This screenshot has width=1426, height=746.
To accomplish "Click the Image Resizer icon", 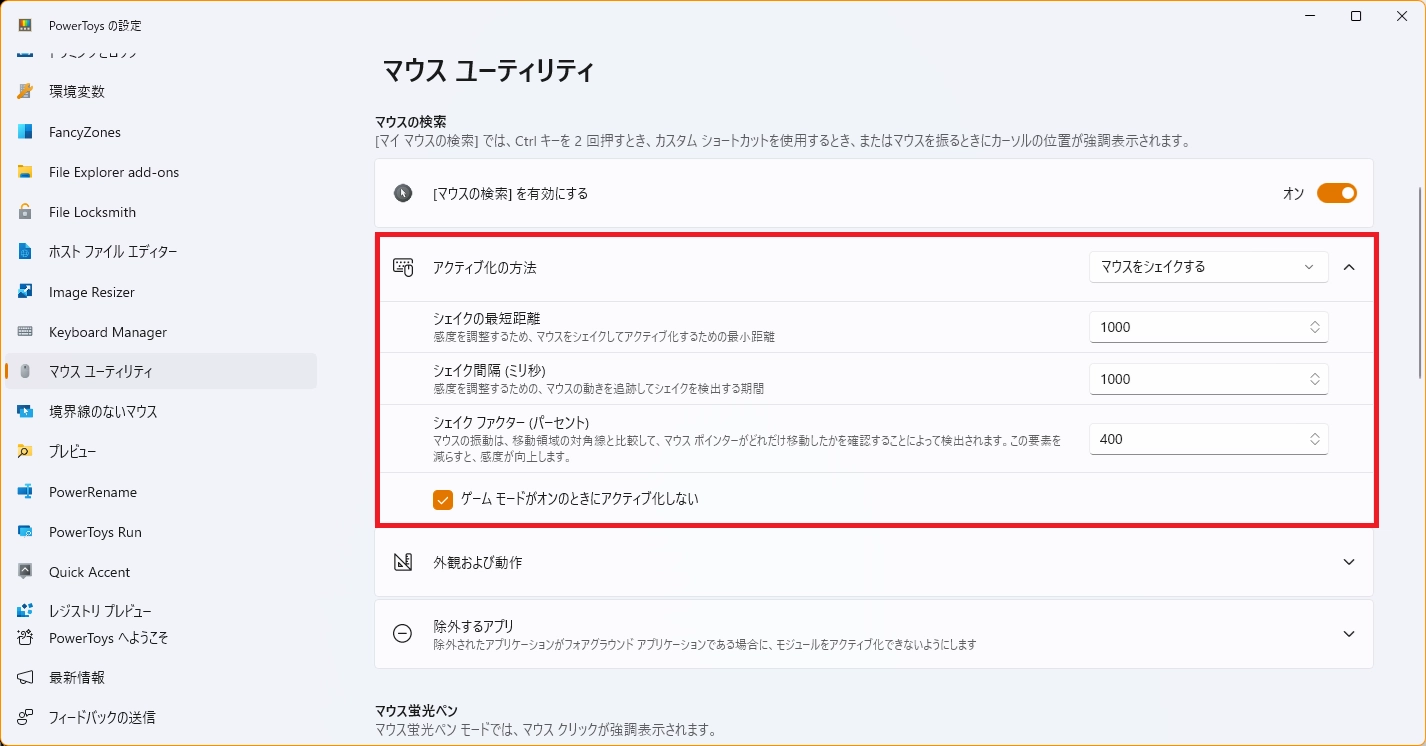I will pos(26,292).
